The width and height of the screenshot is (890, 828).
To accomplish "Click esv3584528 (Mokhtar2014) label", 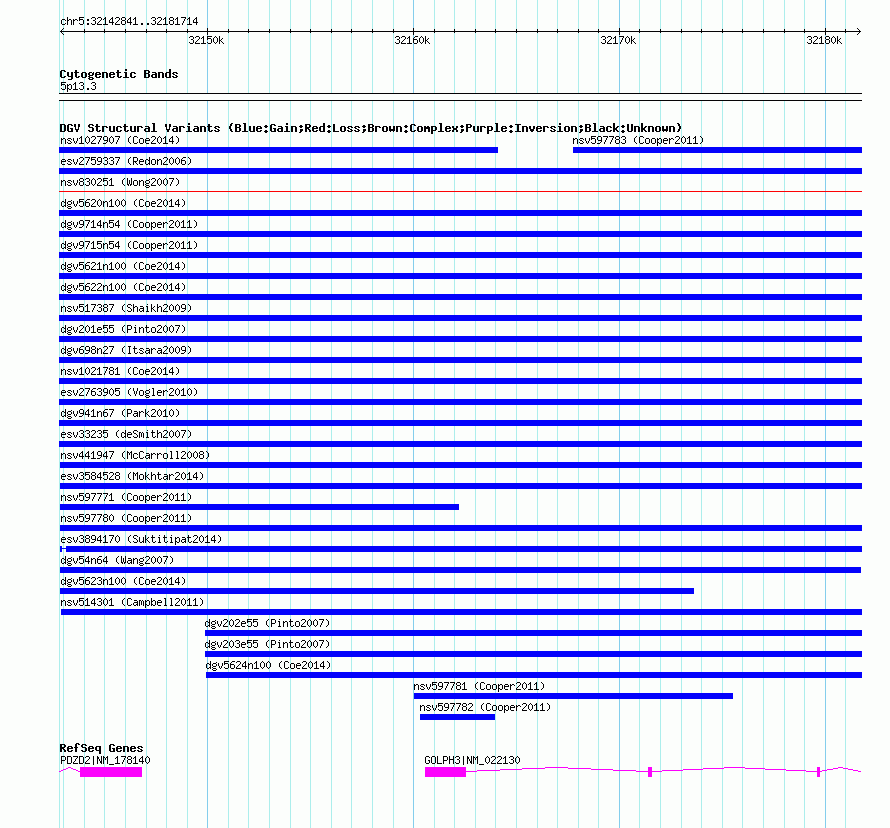I will [132, 476].
